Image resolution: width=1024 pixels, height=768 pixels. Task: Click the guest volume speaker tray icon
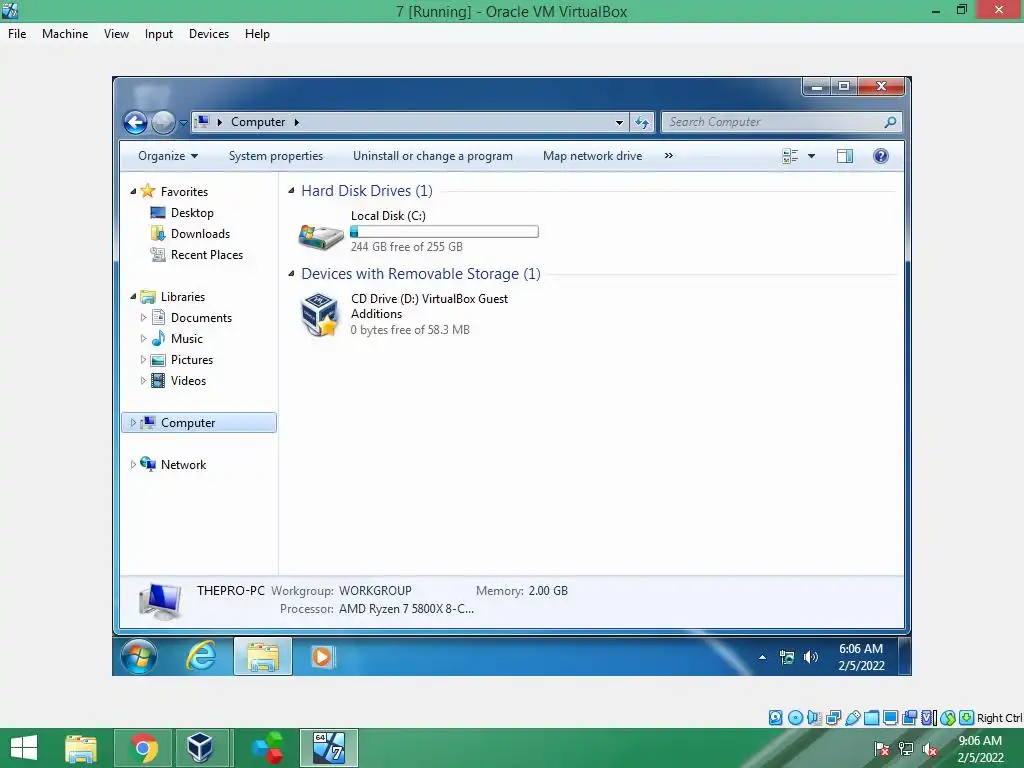810,657
